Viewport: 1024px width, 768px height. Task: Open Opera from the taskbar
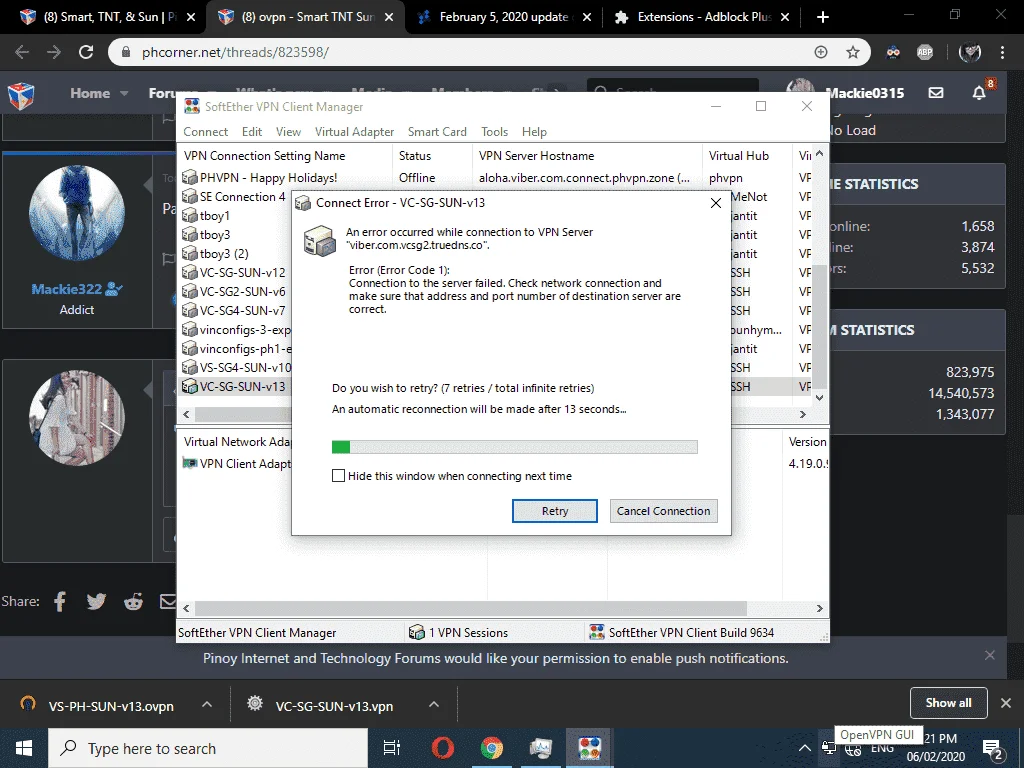(x=443, y=748)
